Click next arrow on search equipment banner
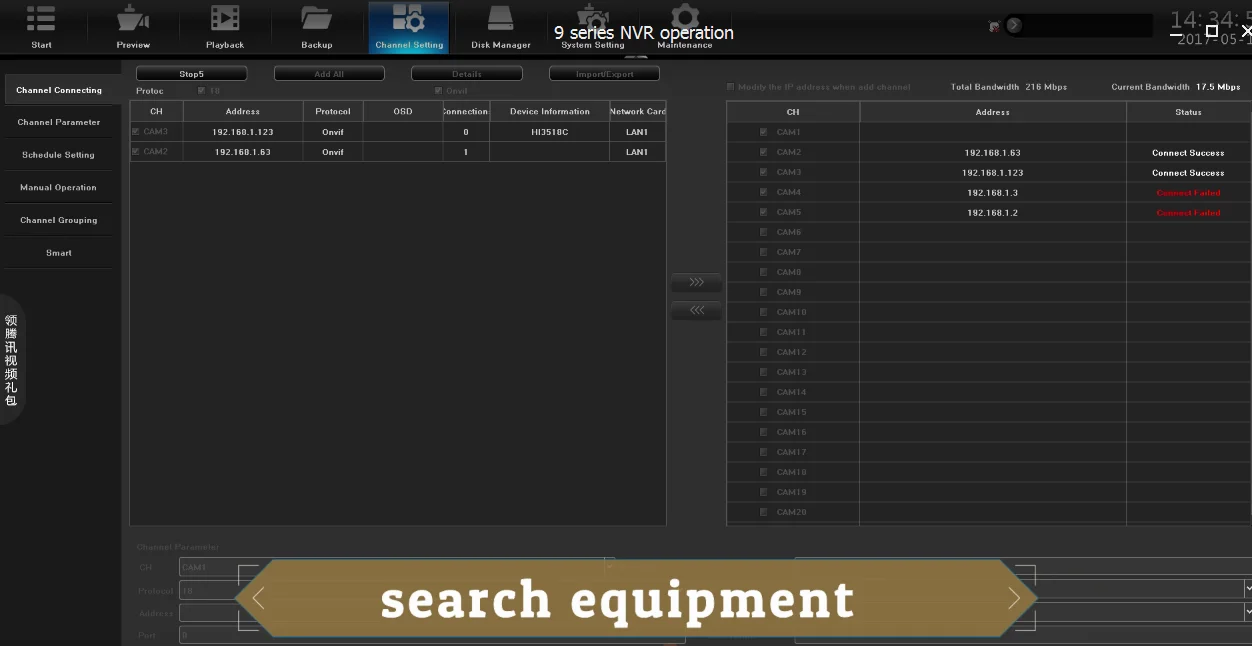The image size is (1252, 646). click(1013, 598)
